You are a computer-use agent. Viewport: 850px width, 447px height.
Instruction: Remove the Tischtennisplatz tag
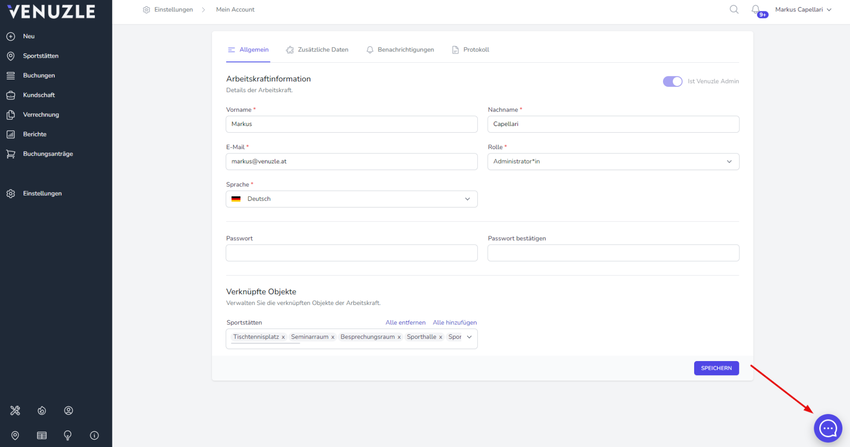pos(283,338)
